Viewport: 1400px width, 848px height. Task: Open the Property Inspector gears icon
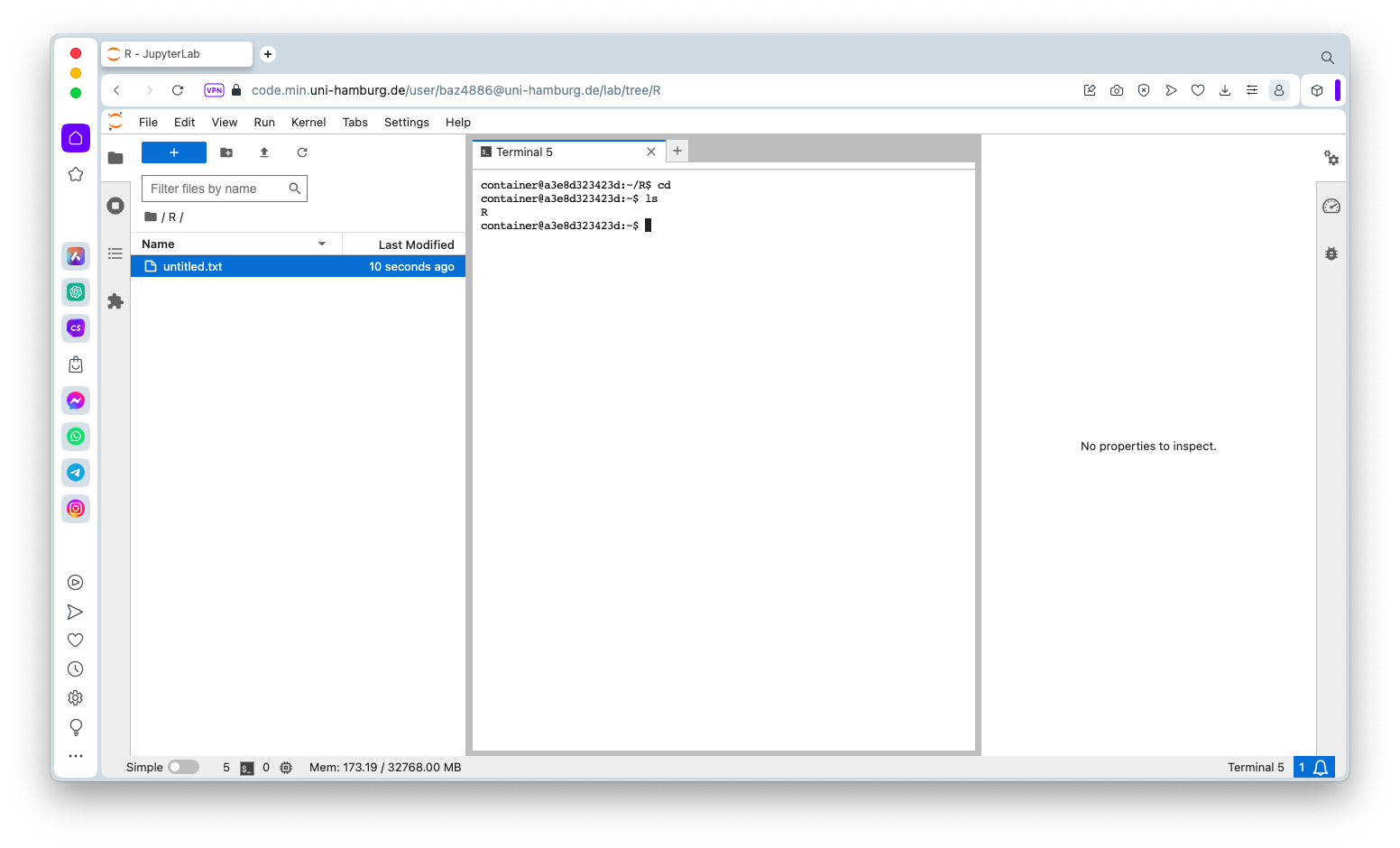click(1331, 158)
